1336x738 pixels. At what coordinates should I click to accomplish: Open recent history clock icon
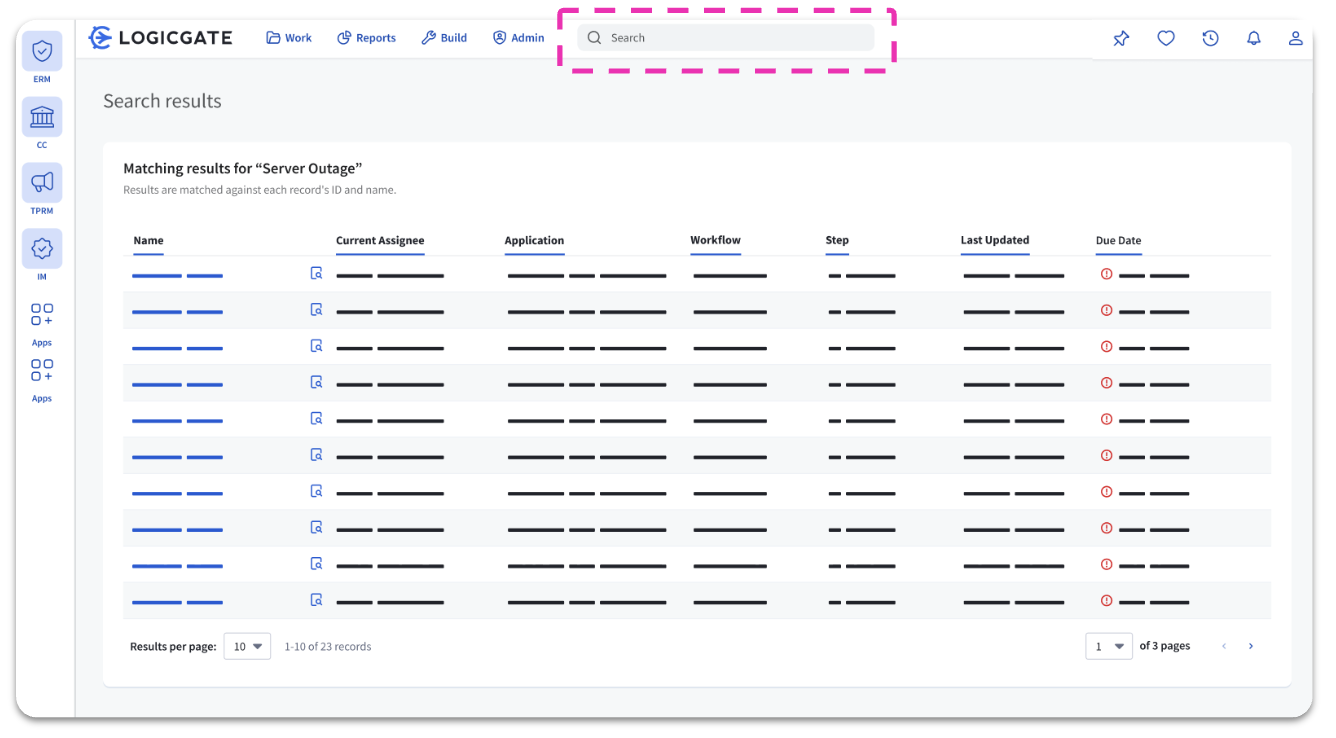point(1210,38)
